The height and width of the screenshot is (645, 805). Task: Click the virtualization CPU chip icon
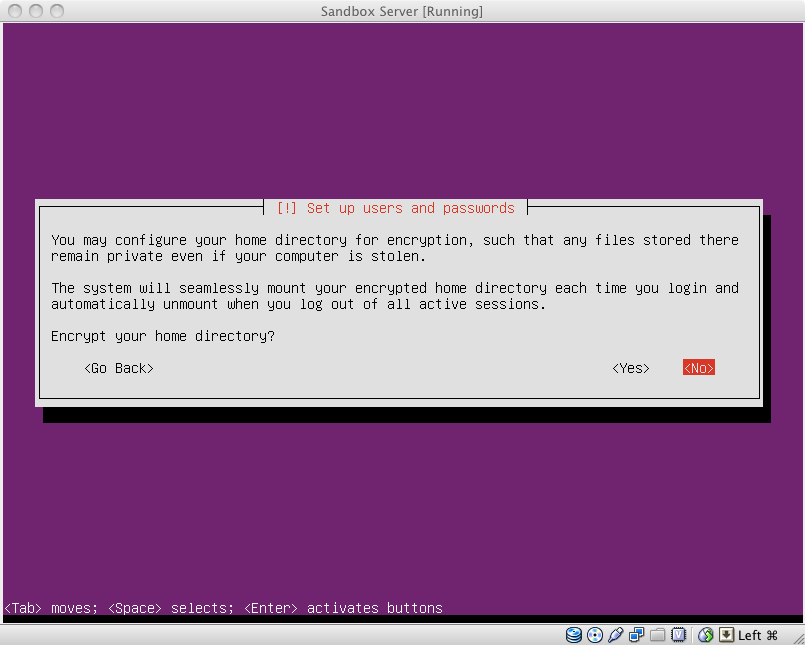(679, 635)
